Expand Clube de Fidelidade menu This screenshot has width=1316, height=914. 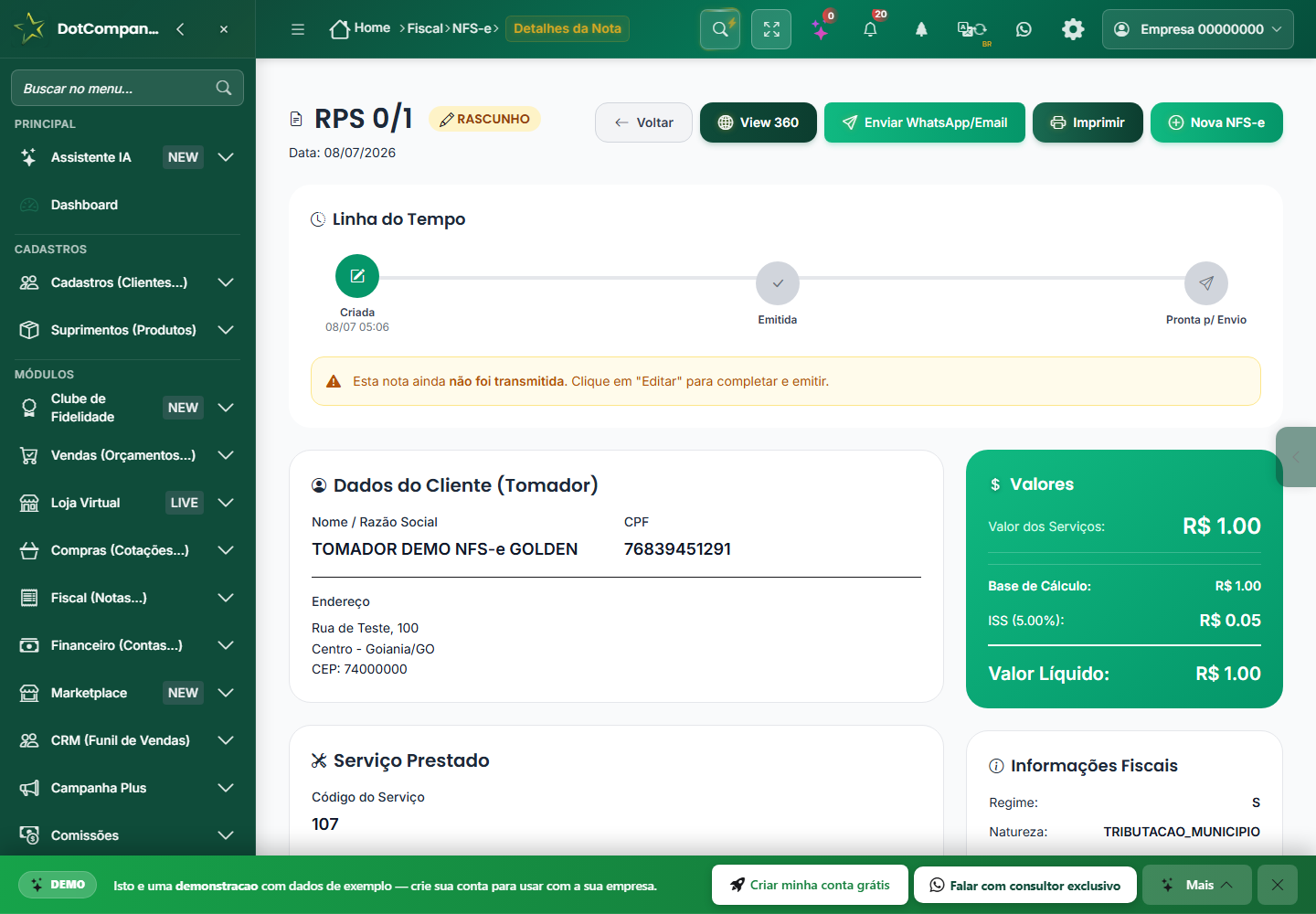[x=127, y=408]
